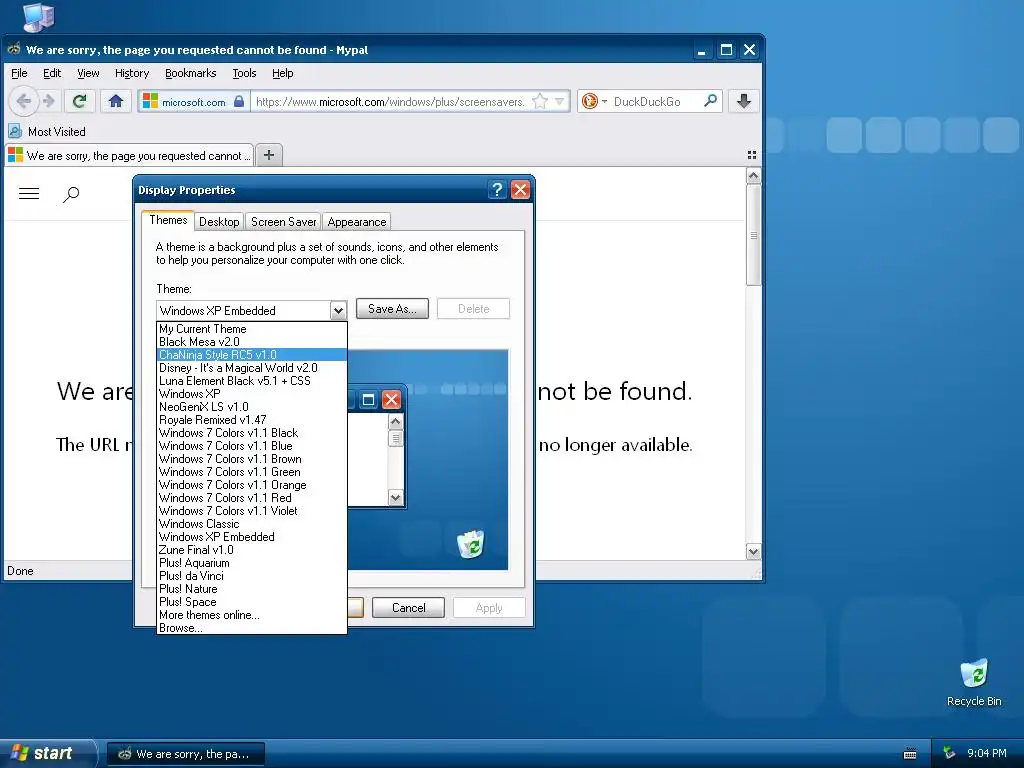Choose My Current Theme from list
This screenshot has width=1024, height=768.
(251, 328)
